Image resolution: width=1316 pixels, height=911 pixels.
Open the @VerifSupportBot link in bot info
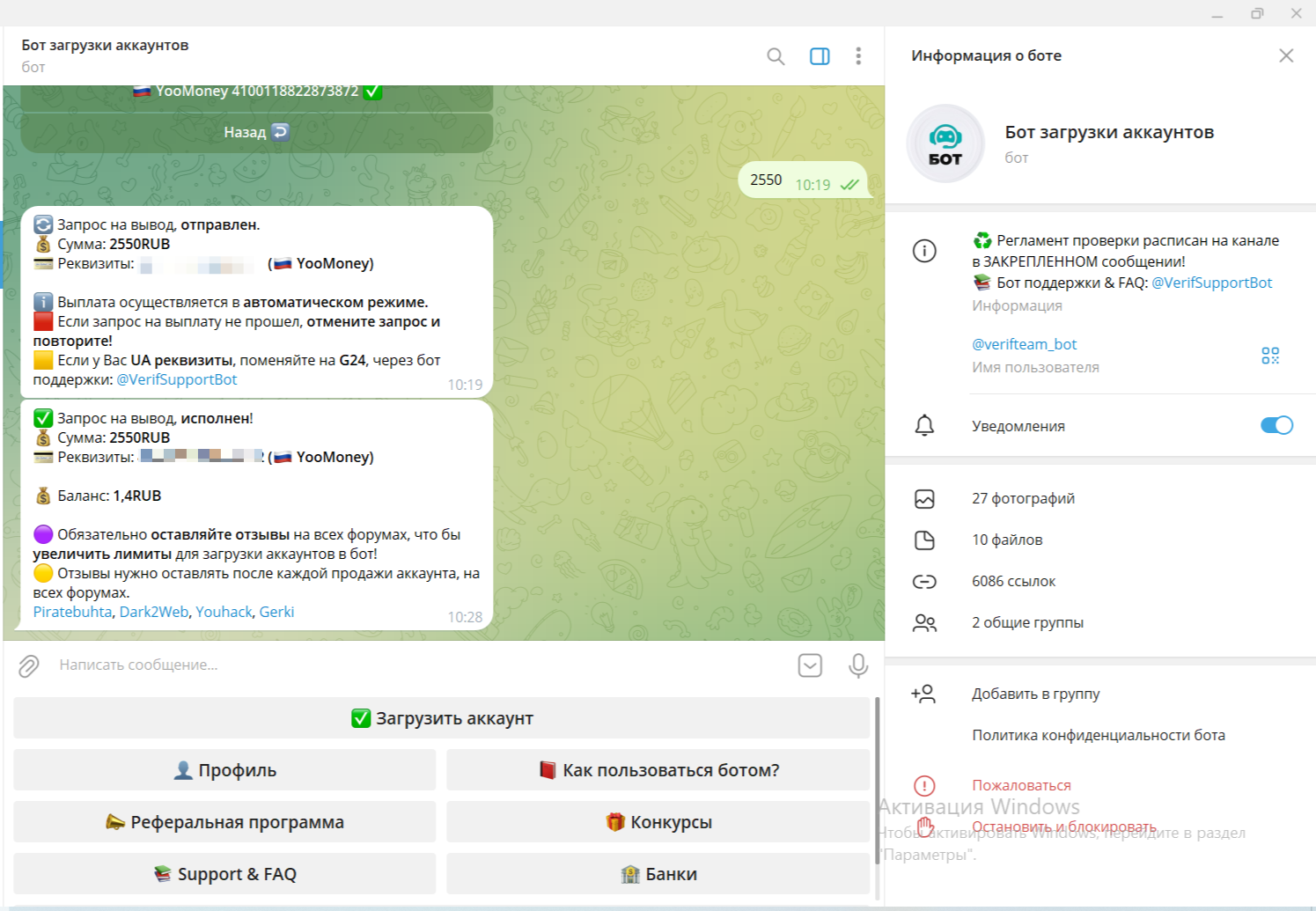(x=1211, y=283)
